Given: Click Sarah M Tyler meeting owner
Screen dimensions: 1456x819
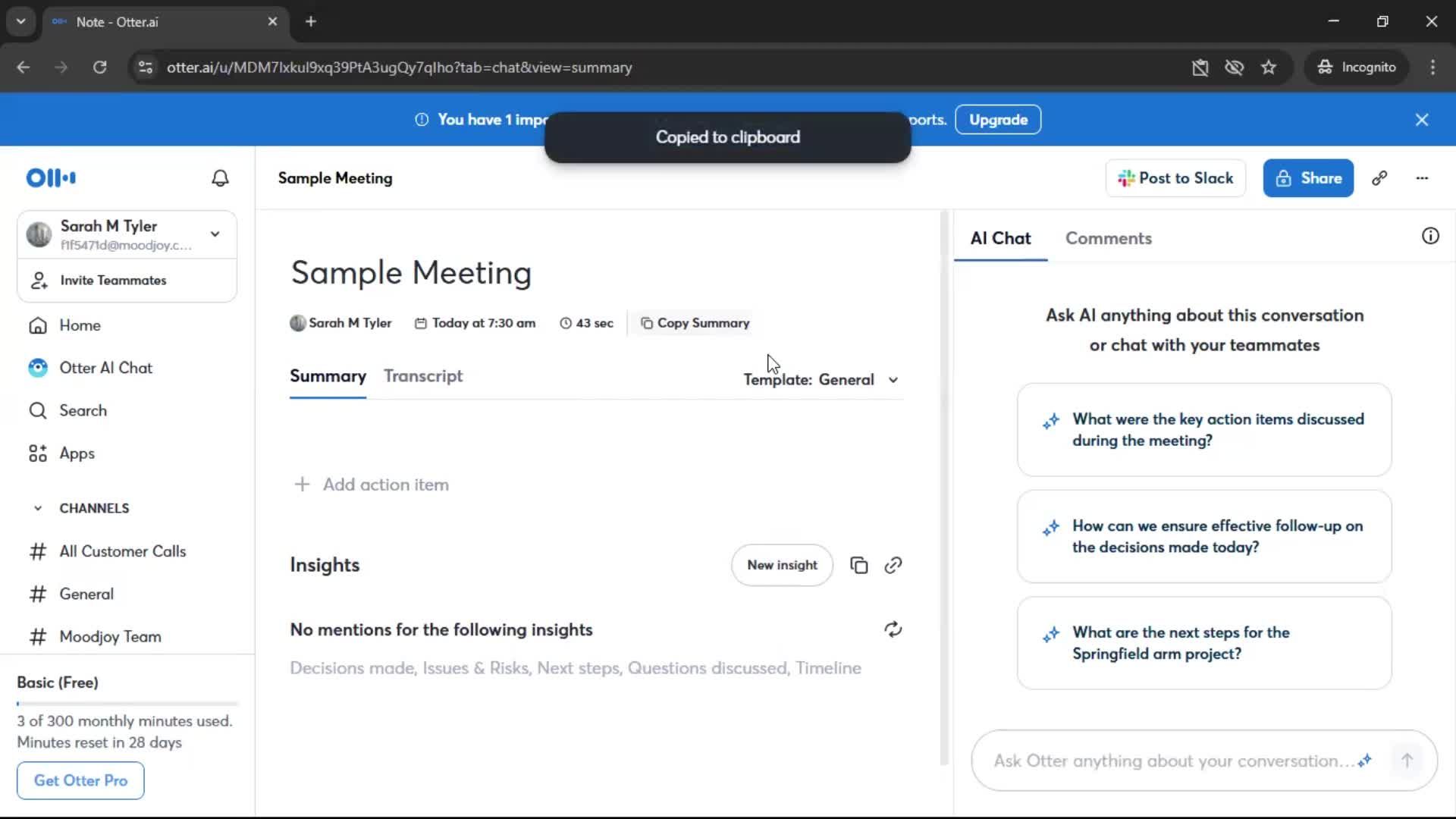Looking at the screenshot, I should [x=340, y=323].
